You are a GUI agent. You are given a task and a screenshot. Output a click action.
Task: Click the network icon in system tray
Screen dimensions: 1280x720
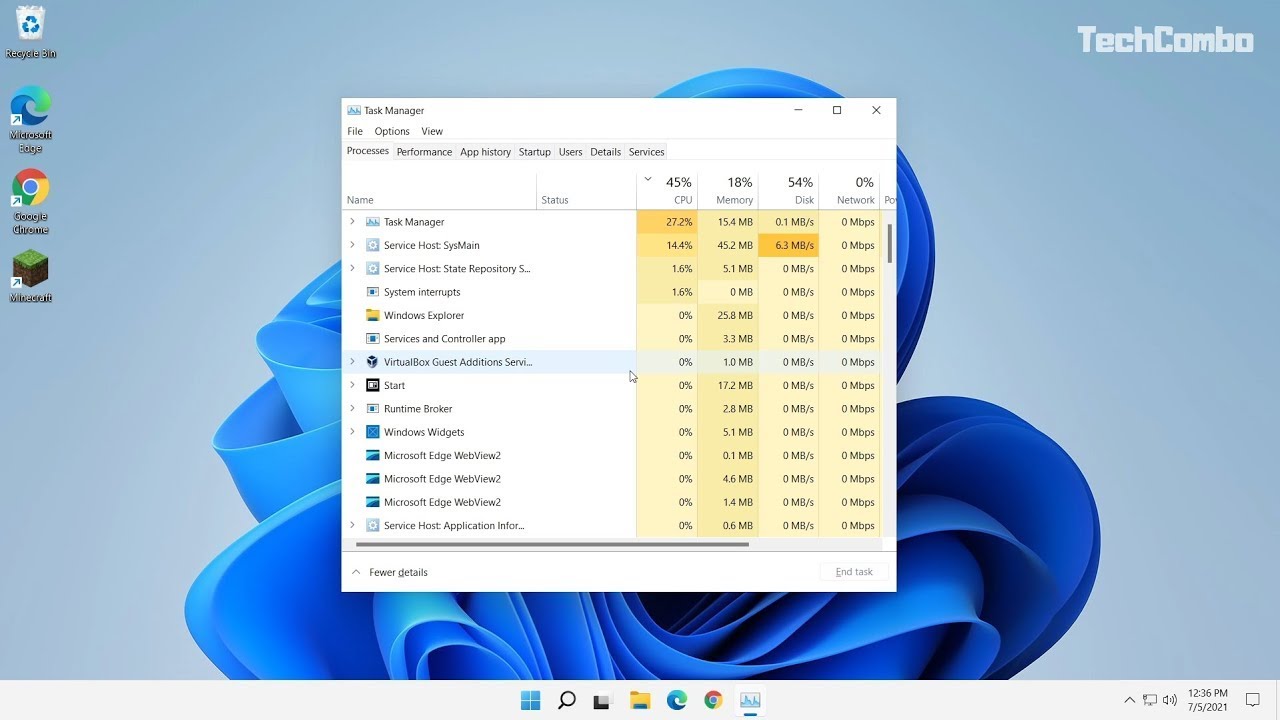coord(1150,700)
